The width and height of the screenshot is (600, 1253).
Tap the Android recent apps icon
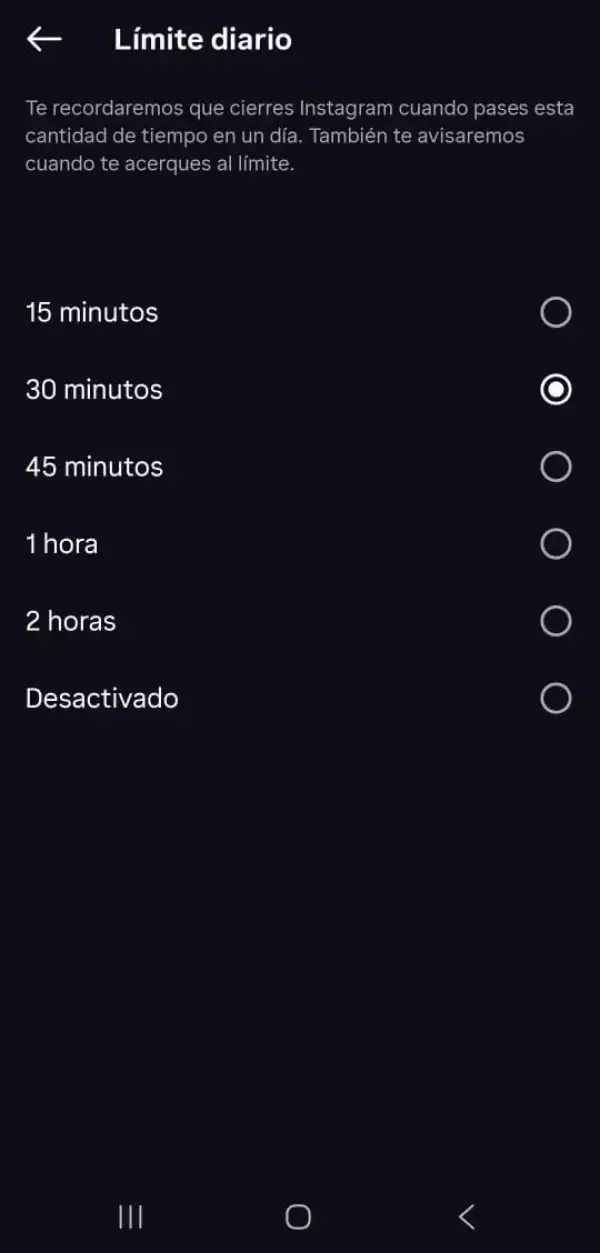pos(130,1216)
